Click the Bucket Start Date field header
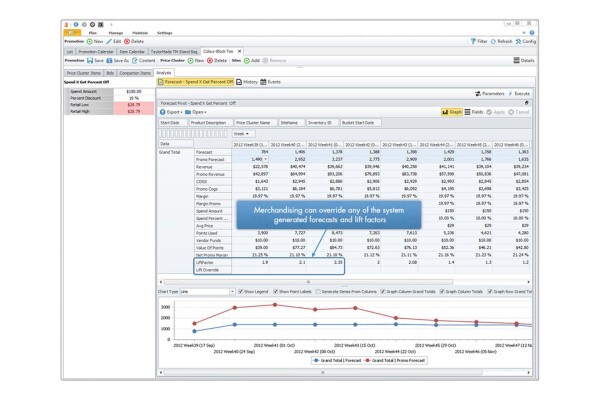 tap(360, 122)
